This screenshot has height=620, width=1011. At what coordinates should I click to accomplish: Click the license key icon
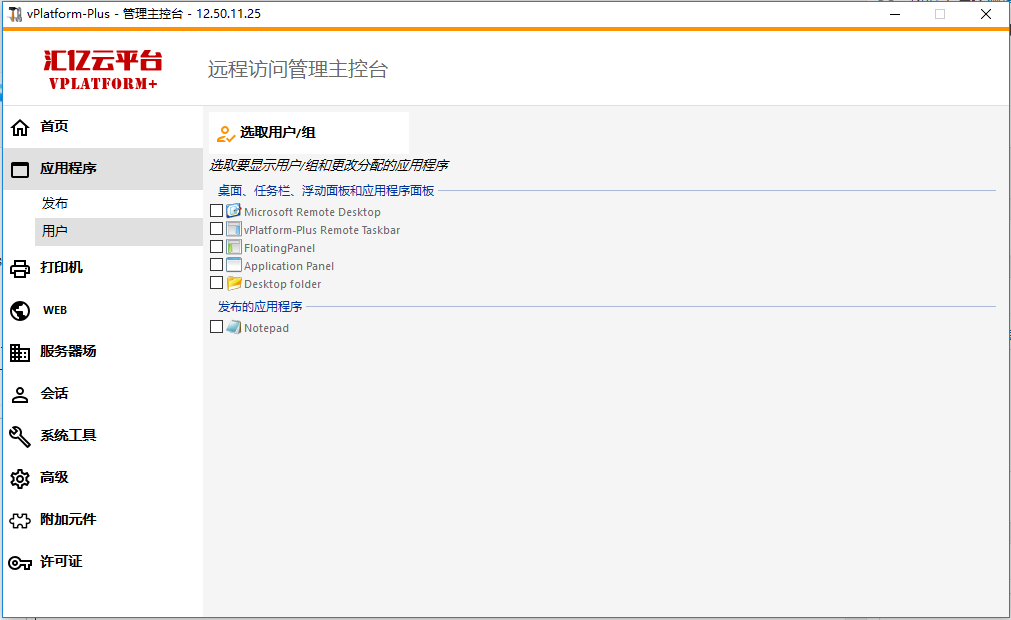point(20,562)
